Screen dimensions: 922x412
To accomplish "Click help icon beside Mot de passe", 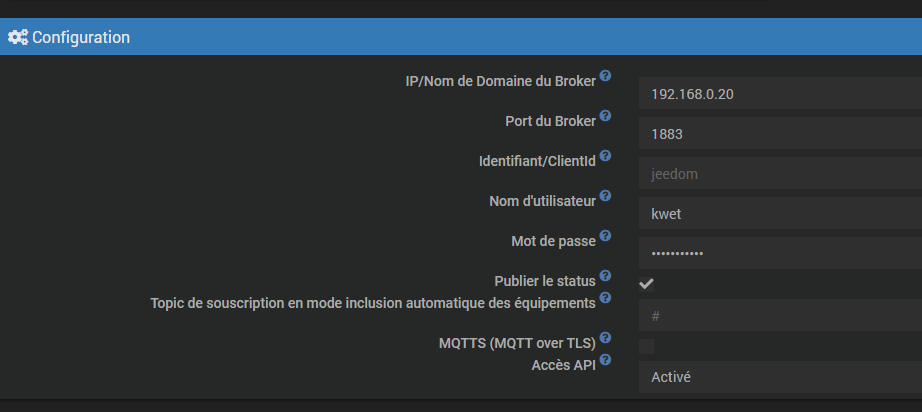I will 605,236.
